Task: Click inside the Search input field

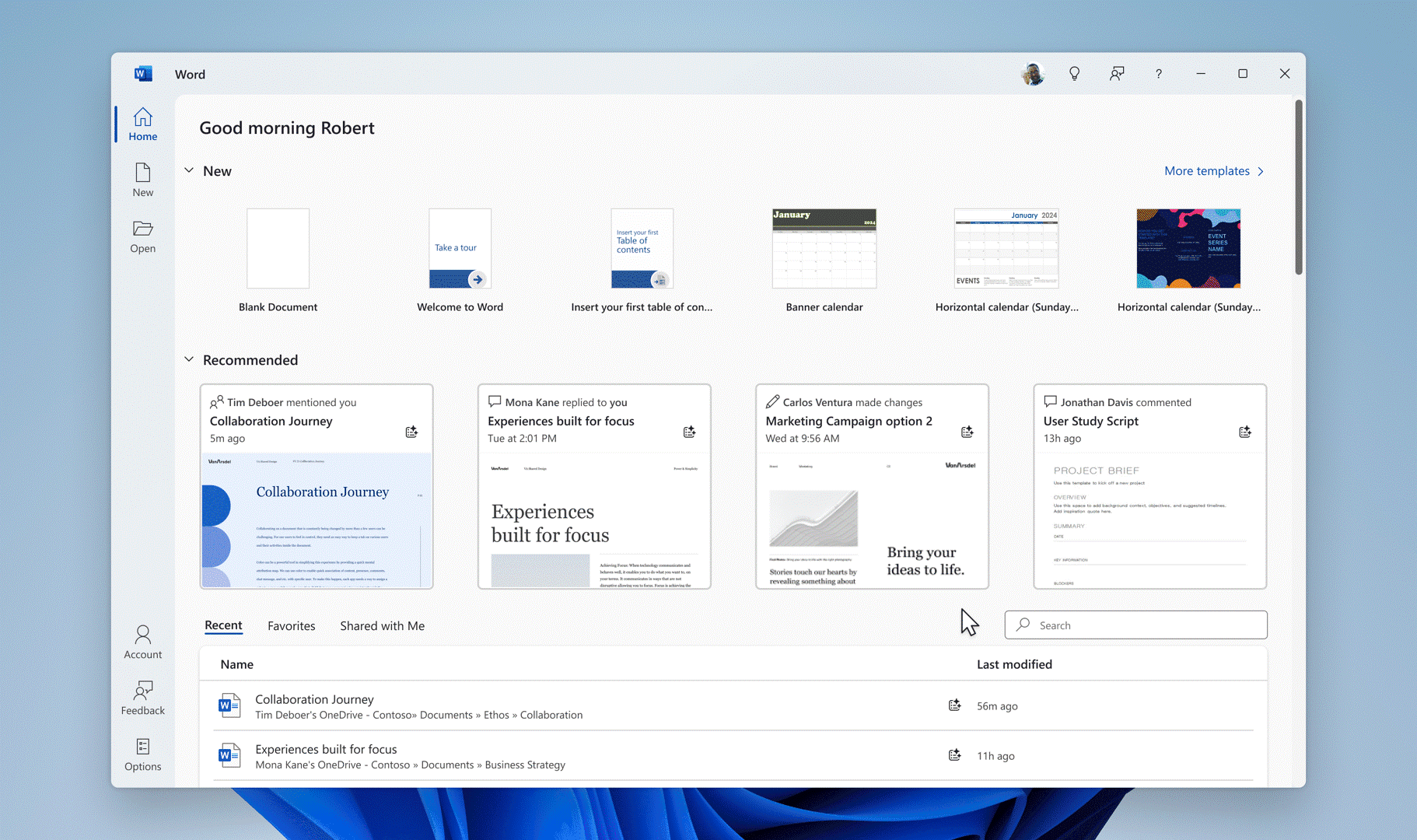Action: pyautogui.click(x=1135, y=625)
